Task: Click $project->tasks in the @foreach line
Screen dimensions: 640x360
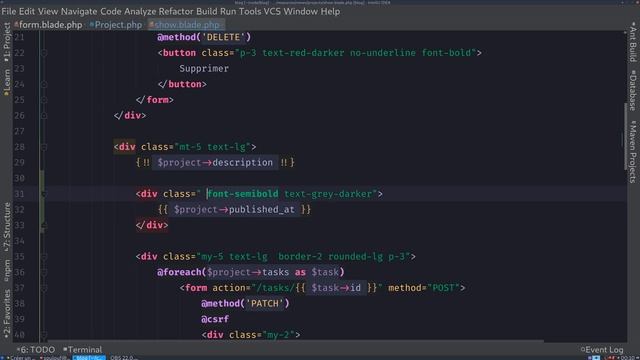Action: 248,272
